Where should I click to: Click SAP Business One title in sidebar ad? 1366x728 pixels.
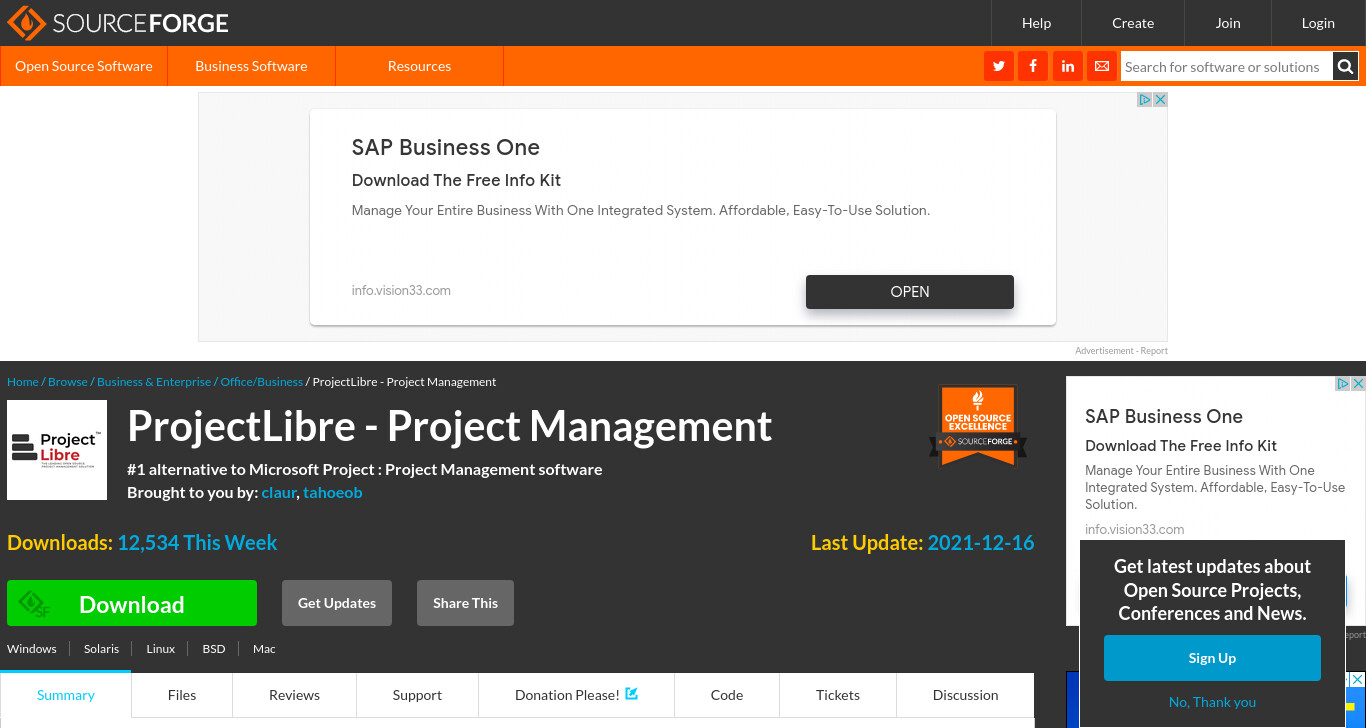(x=1164, y=417)
